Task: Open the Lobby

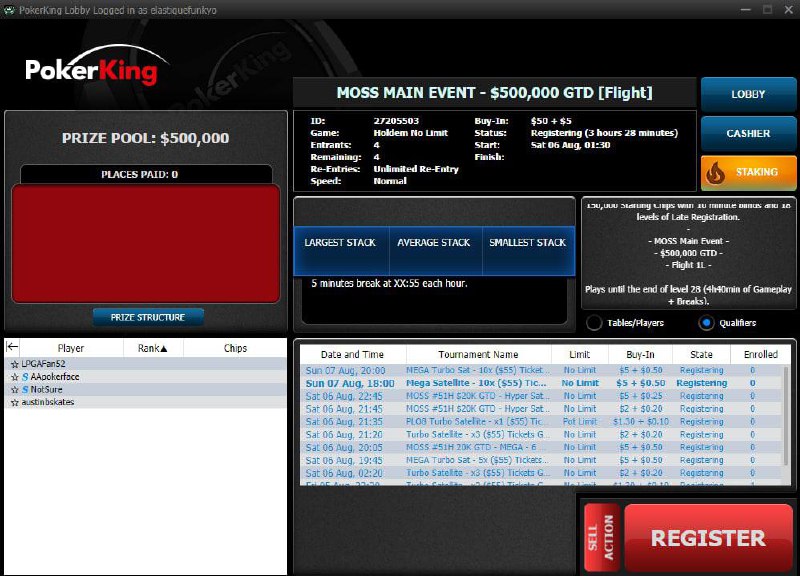Action: [x=748, y=94]
